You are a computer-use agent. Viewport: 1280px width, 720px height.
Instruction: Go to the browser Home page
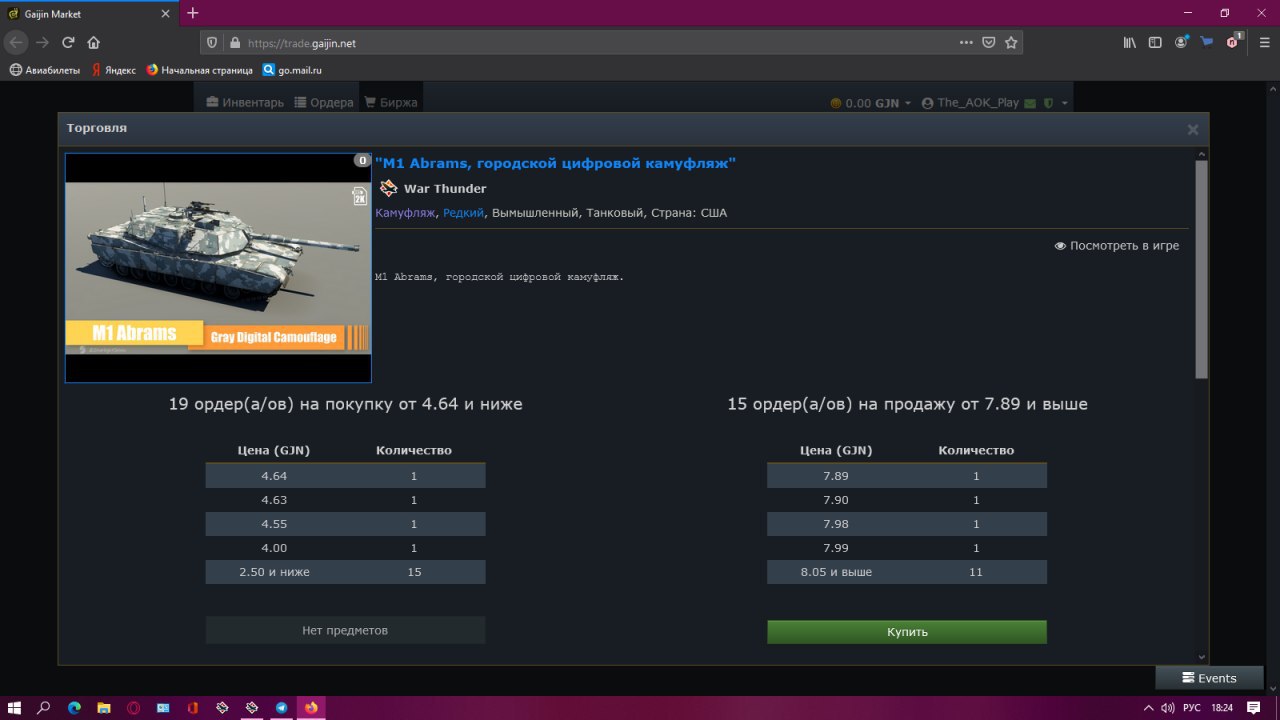[x=93, y=43]
